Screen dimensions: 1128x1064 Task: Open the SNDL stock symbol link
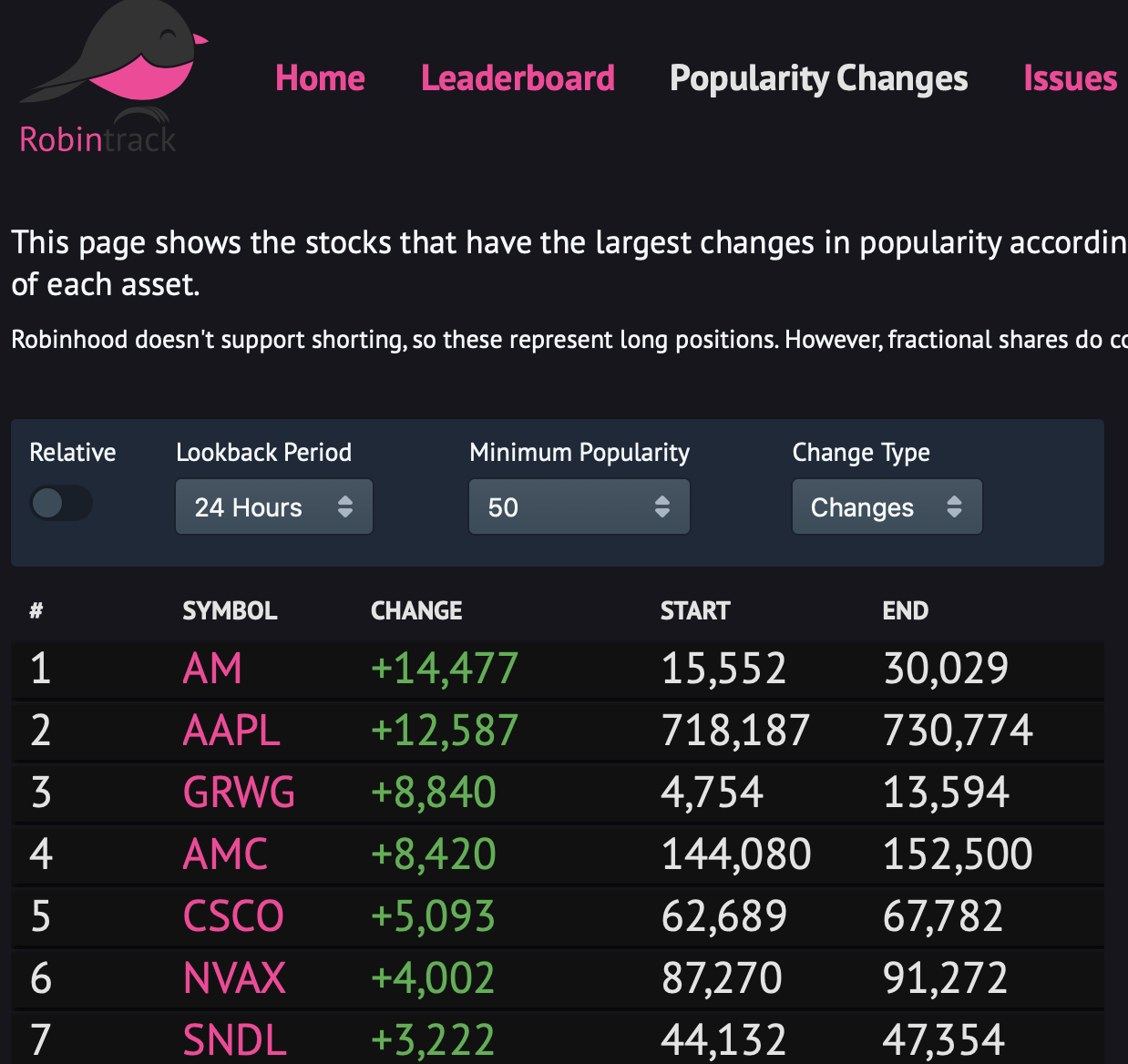coord(235,1040)
